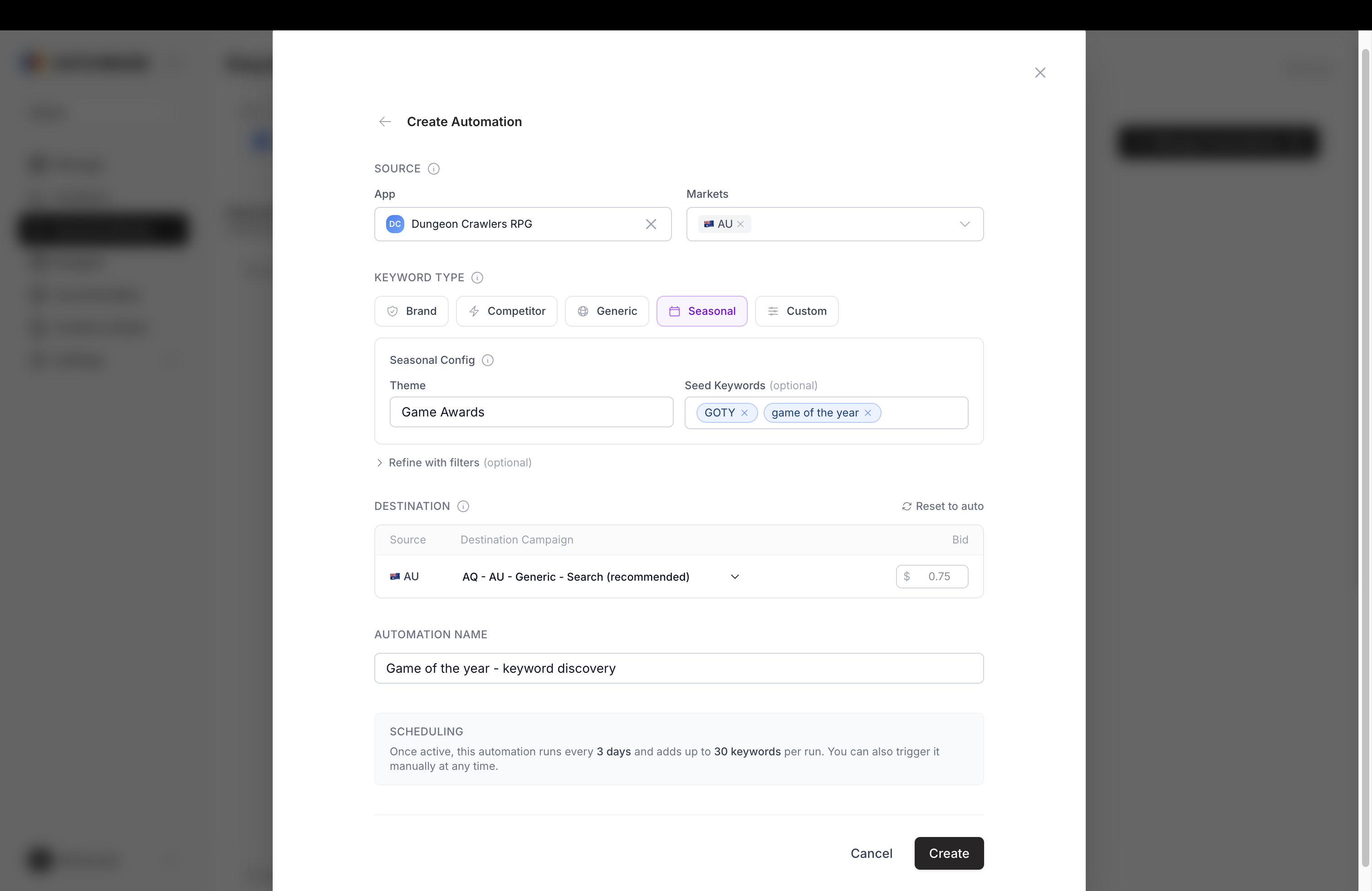Remove the GOTY seed keyword
Image resolution: width=1372 pixels, height=891 pixels.
(744, 413)
